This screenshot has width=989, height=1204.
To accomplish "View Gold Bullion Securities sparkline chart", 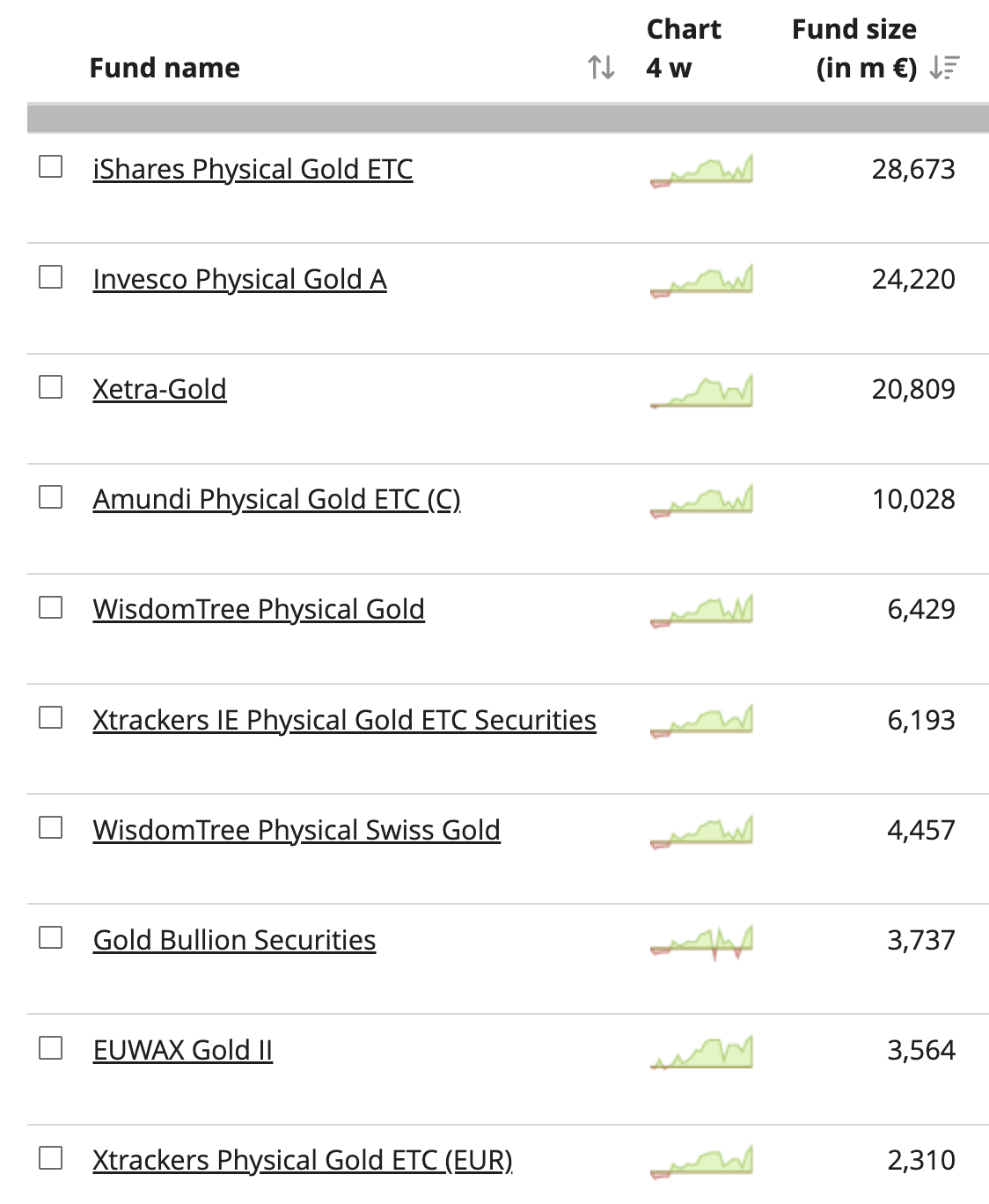I will tap(701, 941).
